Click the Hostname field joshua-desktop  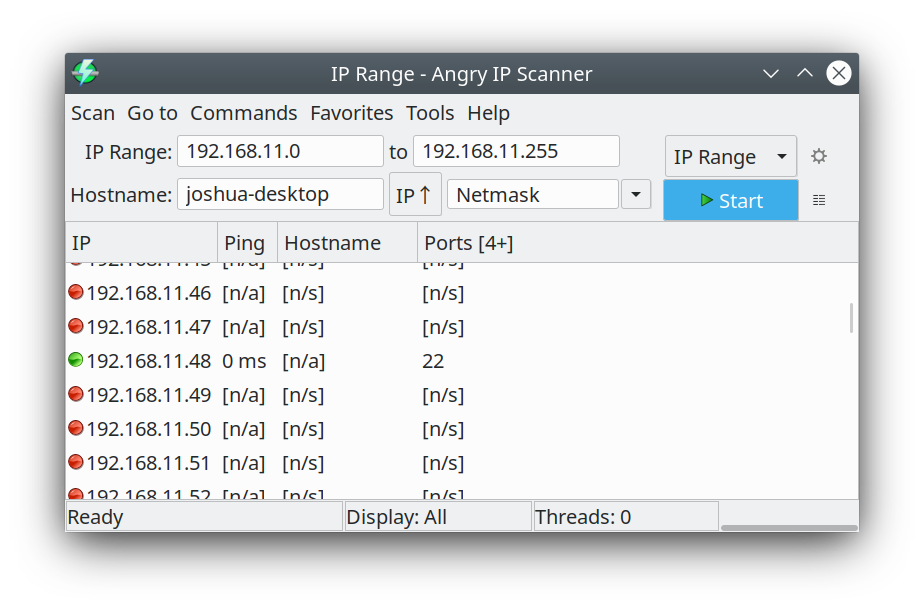click(x=280, y=194)
